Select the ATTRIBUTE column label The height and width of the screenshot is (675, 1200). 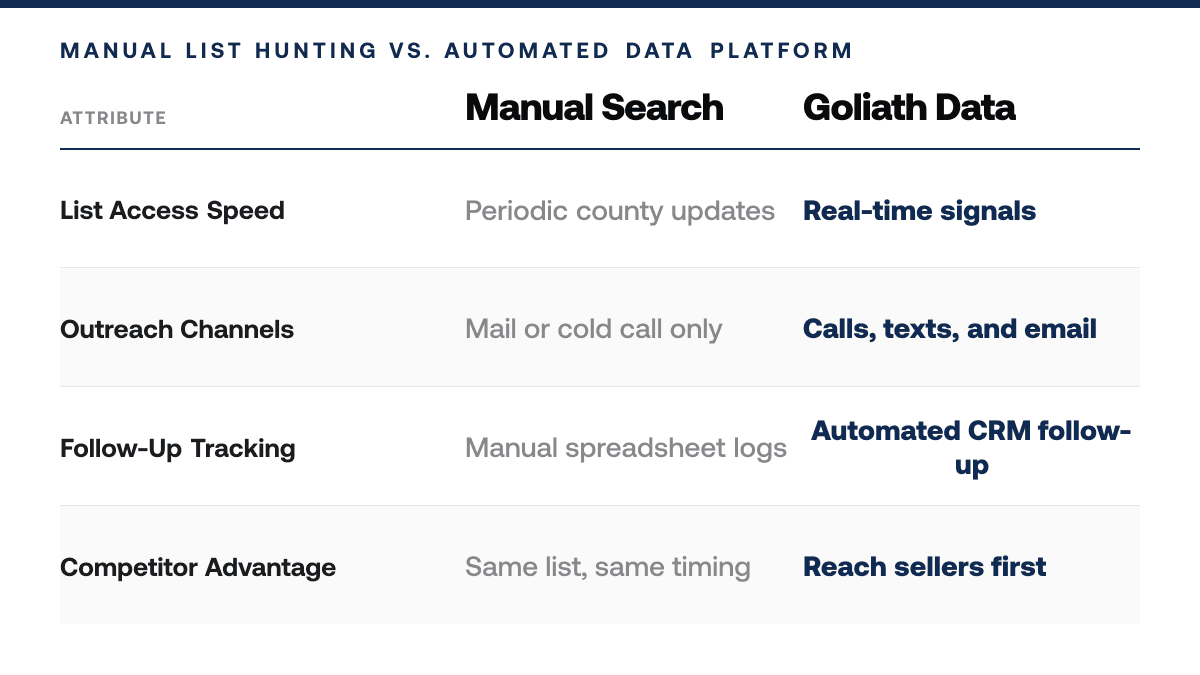pyautogui.click(x=113, y=118)
